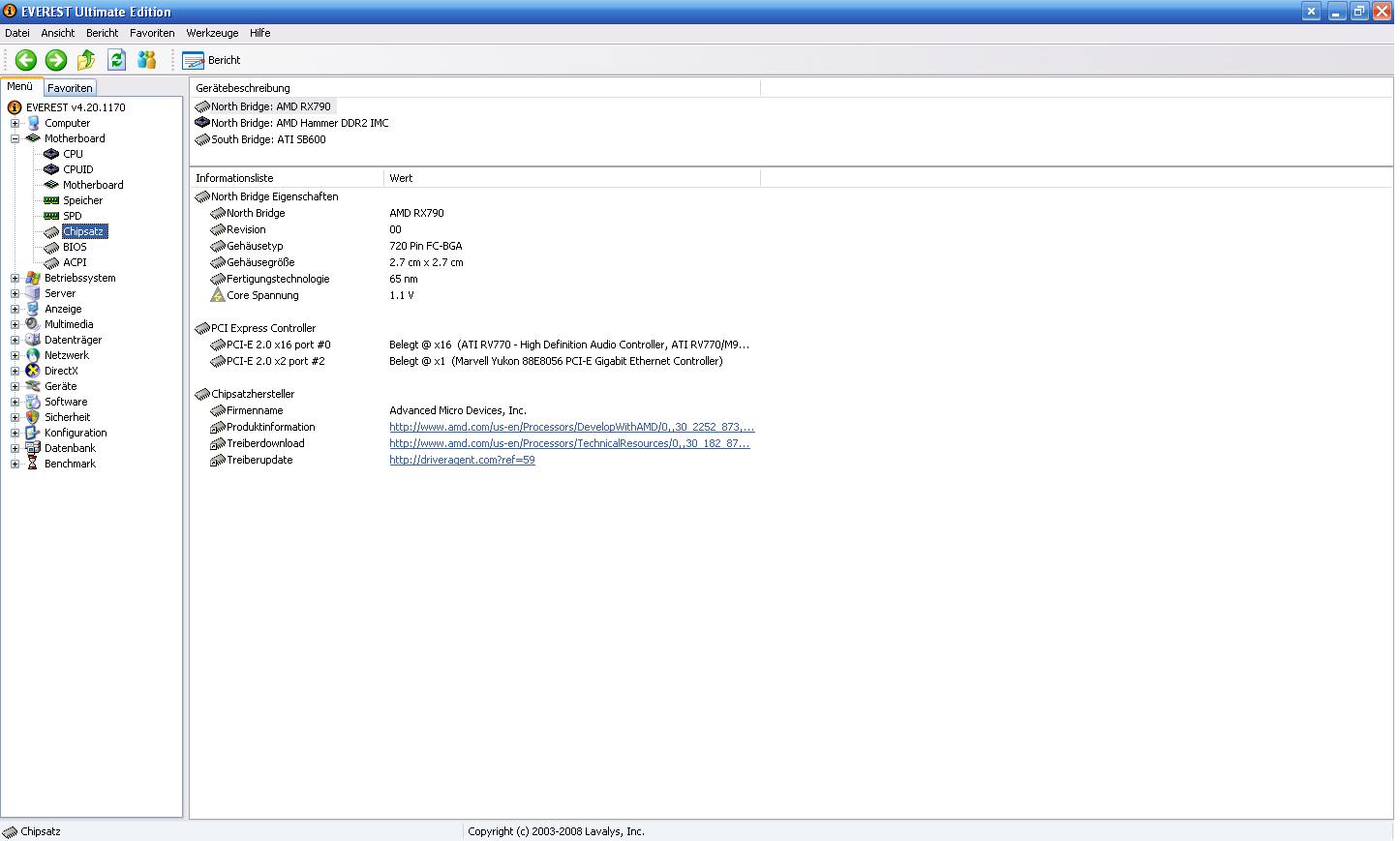The image size is (1400, 841).
Task: Open the Ansicht menu
Action: pyautogui.click(x=58, y=33)
